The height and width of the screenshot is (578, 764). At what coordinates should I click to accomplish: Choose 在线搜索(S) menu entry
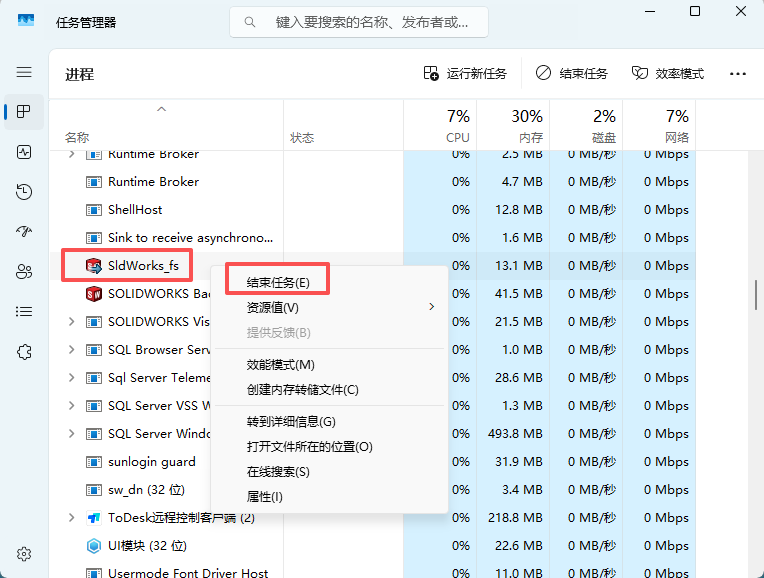point(329,472)
